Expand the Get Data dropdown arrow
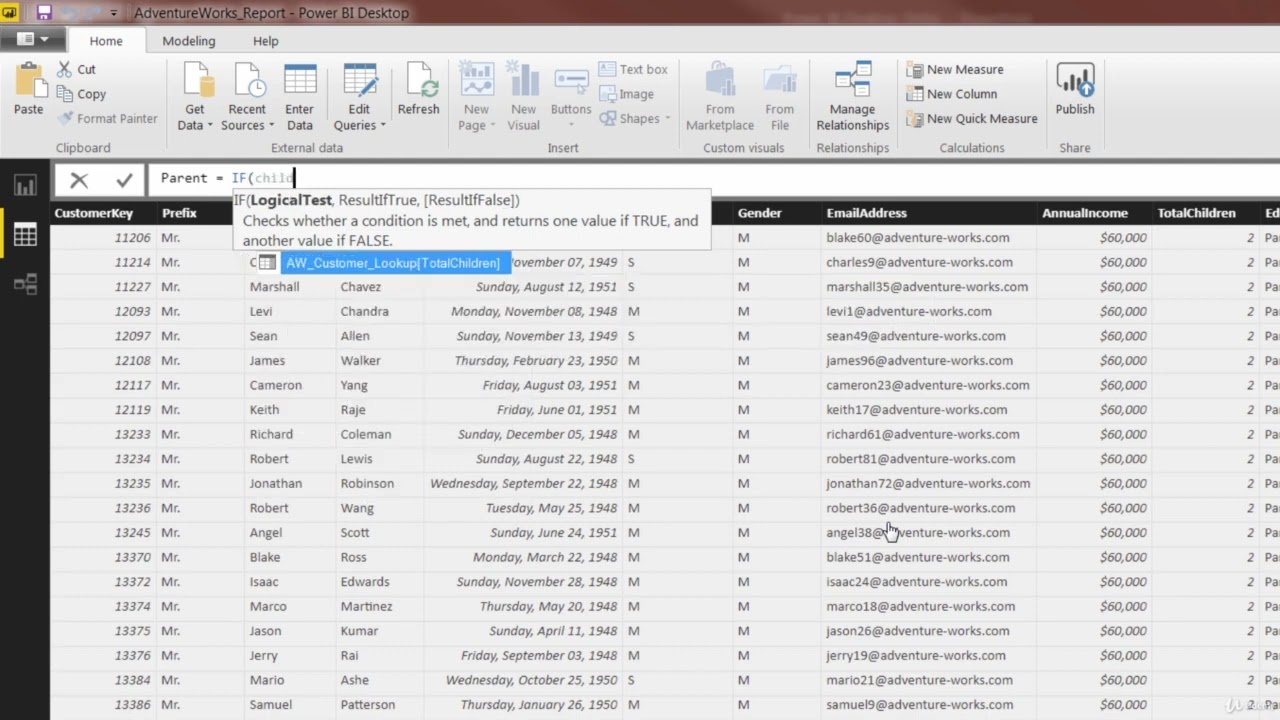This screenshot has width=1280, height=720. pos(210,126)
